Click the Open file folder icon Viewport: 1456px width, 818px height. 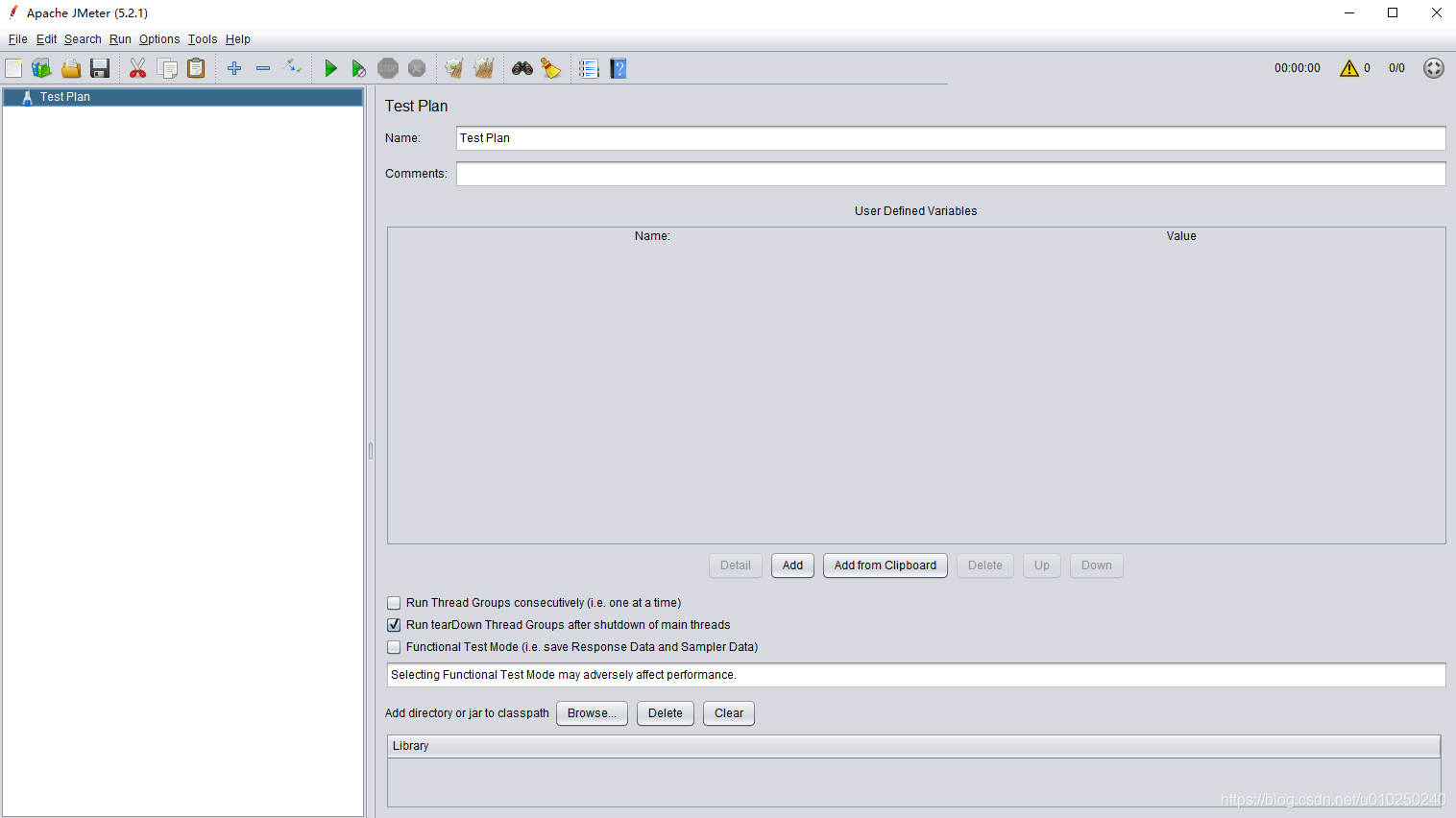pyautogui.click(x=71, y=68)
